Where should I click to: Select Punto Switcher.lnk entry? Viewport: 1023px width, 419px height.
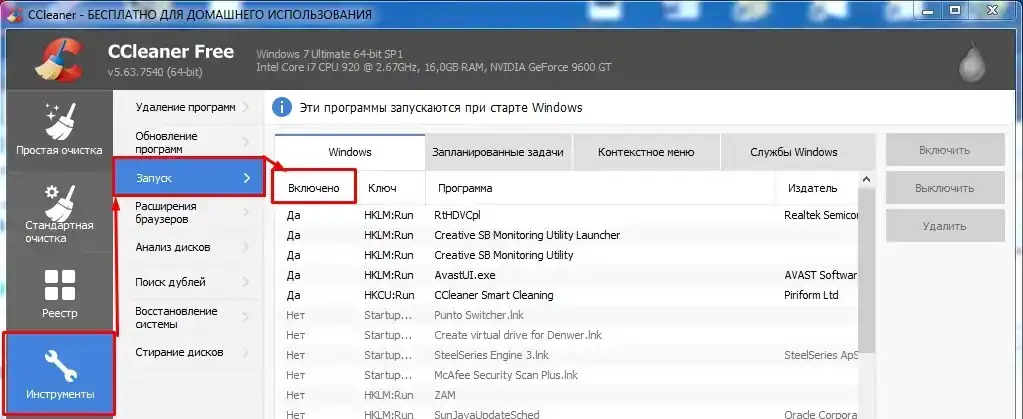pyautogui.click(x=566, y=315)
